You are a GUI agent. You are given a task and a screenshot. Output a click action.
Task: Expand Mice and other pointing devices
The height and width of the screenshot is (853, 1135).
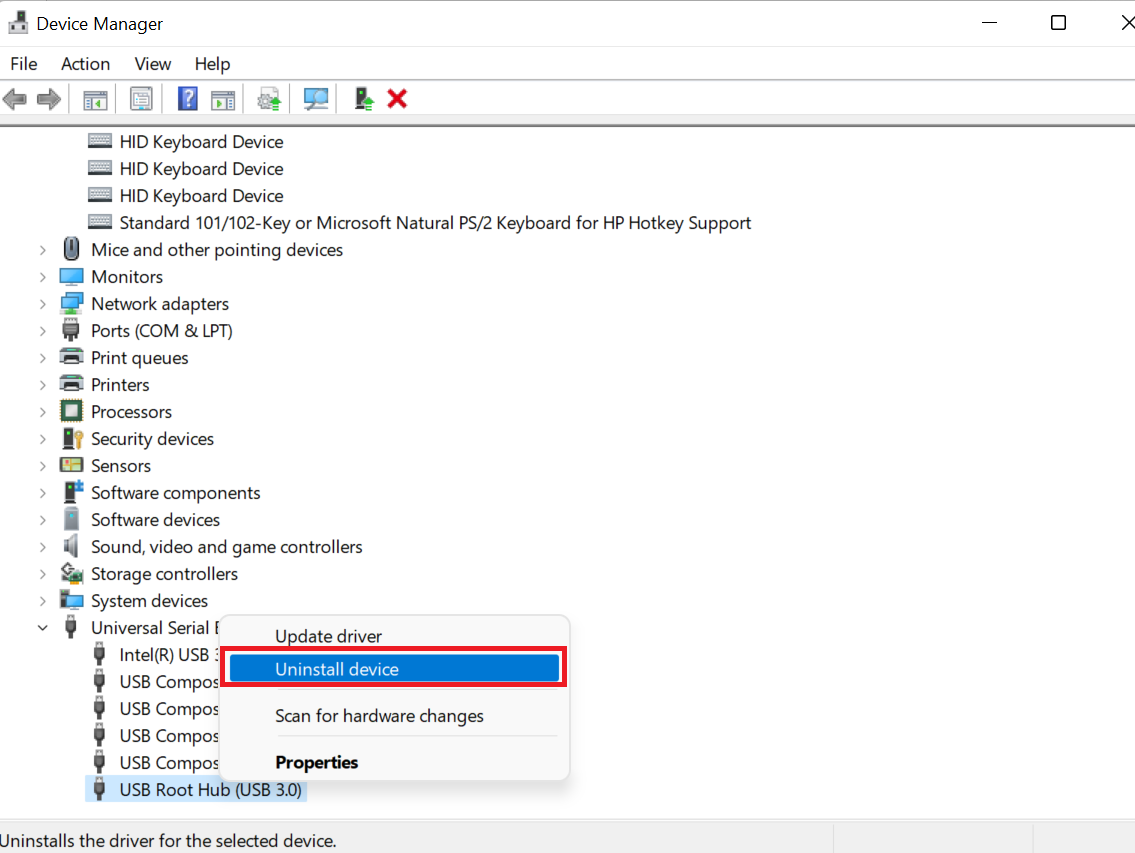(x=43, y=250)
